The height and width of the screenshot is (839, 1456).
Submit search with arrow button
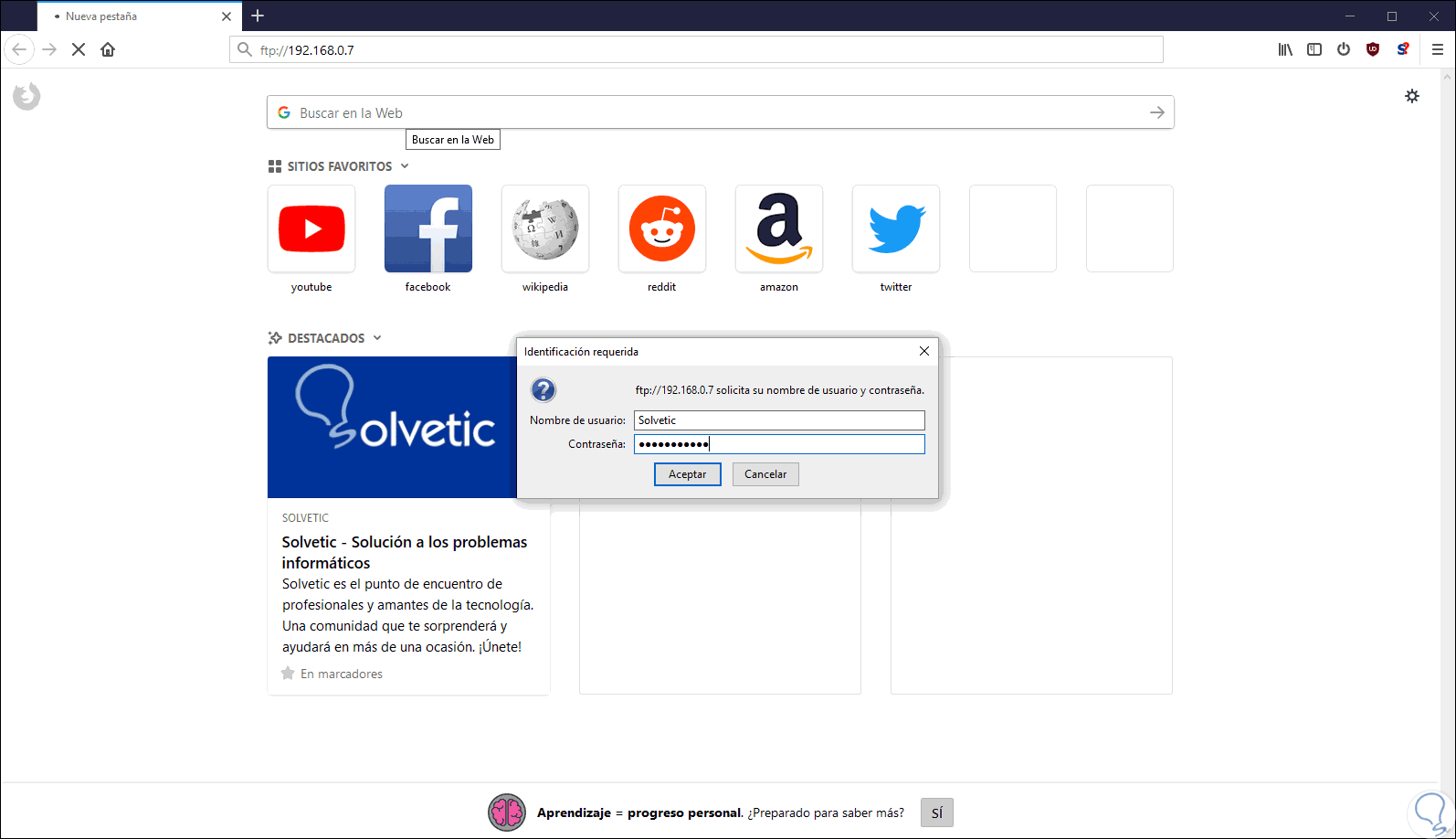1157,112
